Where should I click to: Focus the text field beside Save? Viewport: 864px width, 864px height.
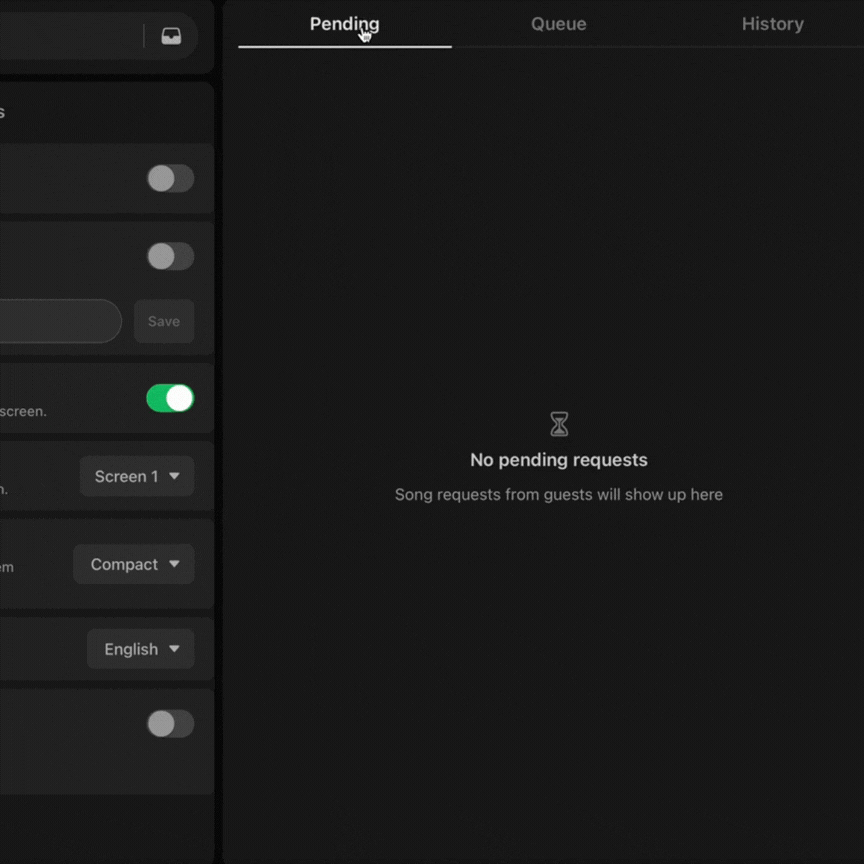[x=59, y=321]
